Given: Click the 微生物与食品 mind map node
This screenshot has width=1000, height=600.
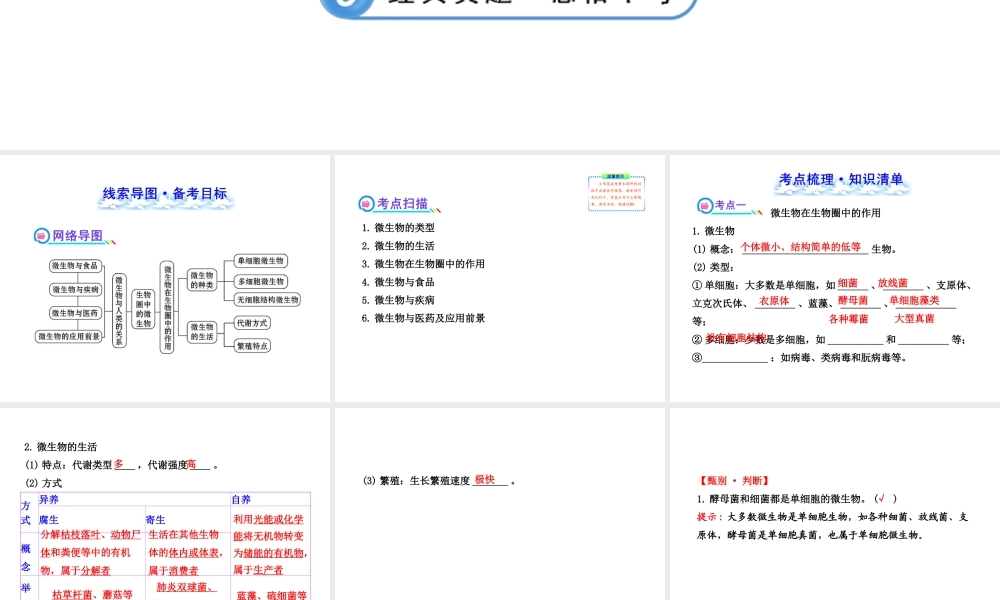Looking at the screenshot, I should 76,266.
